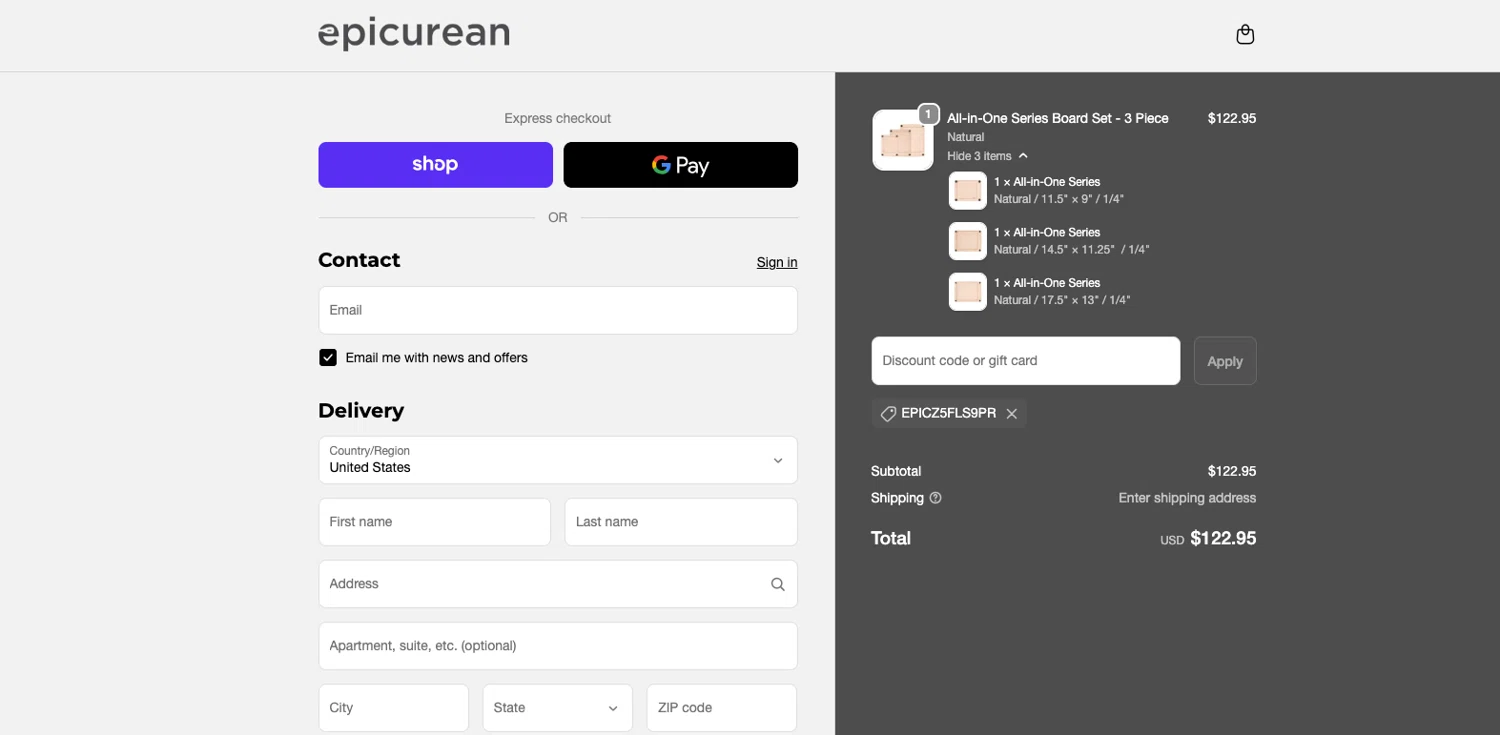
Task: Focus the City field
Action: pyautogui.click(x=393, y=708)
